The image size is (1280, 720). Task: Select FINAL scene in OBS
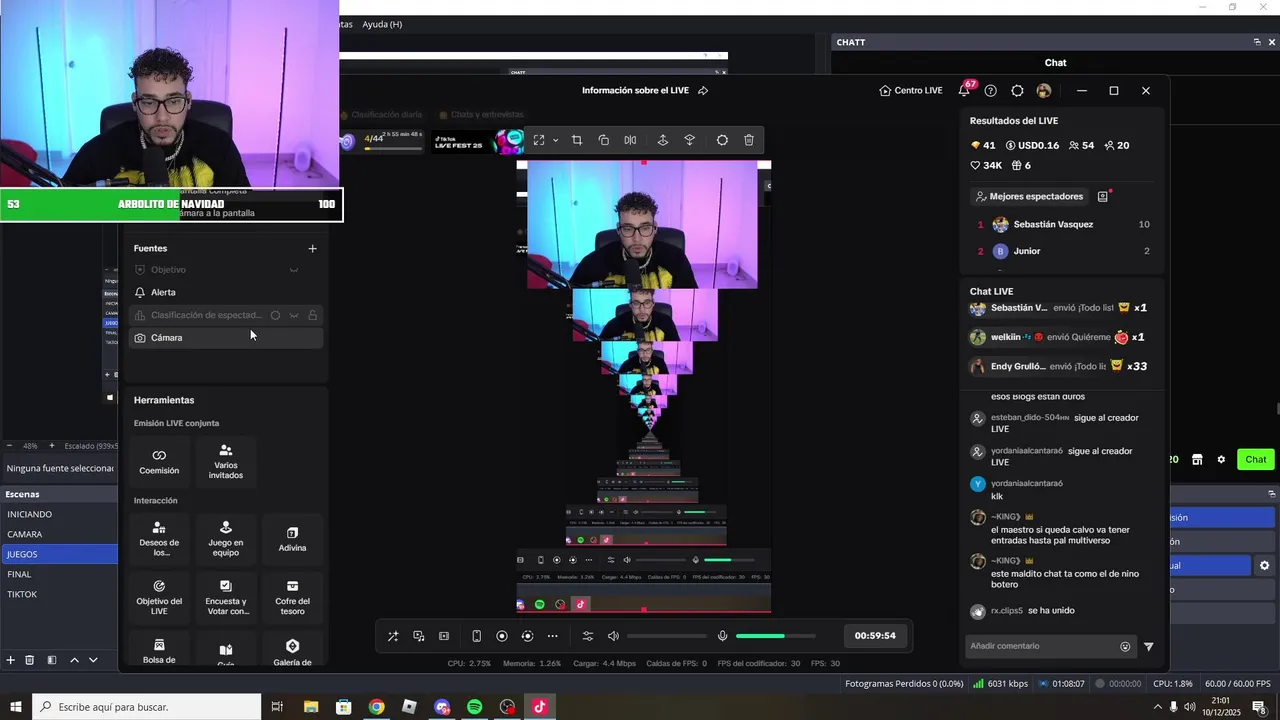coord(59,574)
